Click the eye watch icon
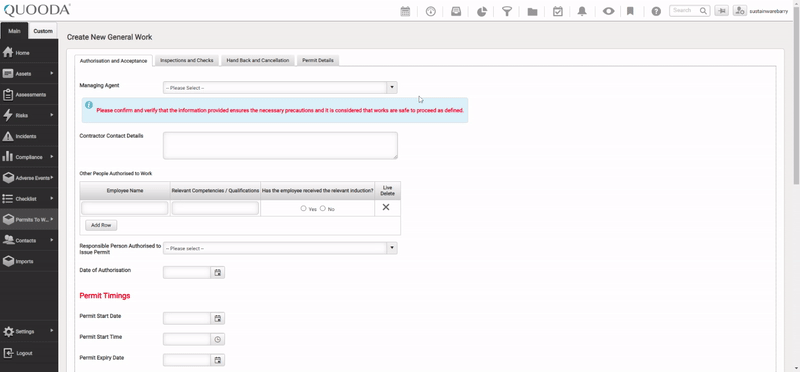Screen dimensions: 800x372 tap(608, 11)
